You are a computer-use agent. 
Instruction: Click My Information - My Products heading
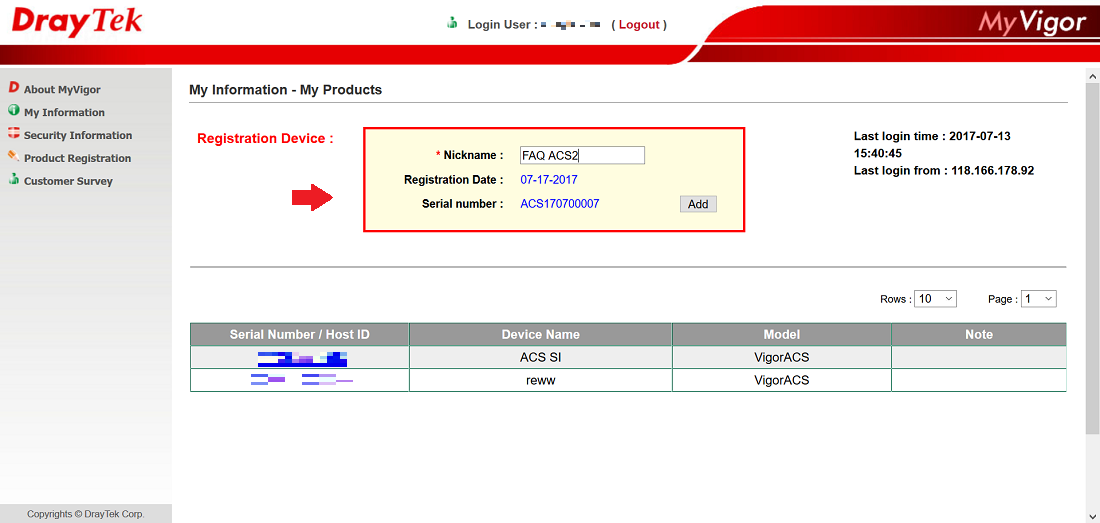[x=286, y=90]
